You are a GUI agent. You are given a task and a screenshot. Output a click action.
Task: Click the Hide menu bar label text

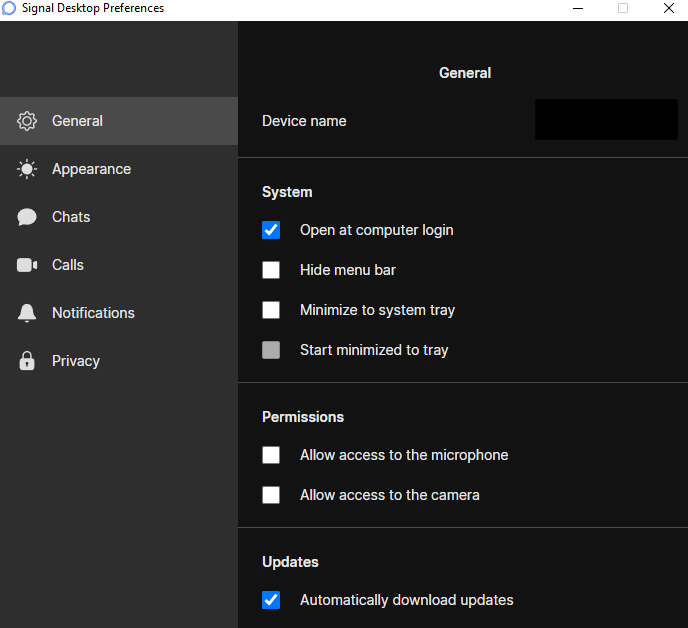[348, 270]
